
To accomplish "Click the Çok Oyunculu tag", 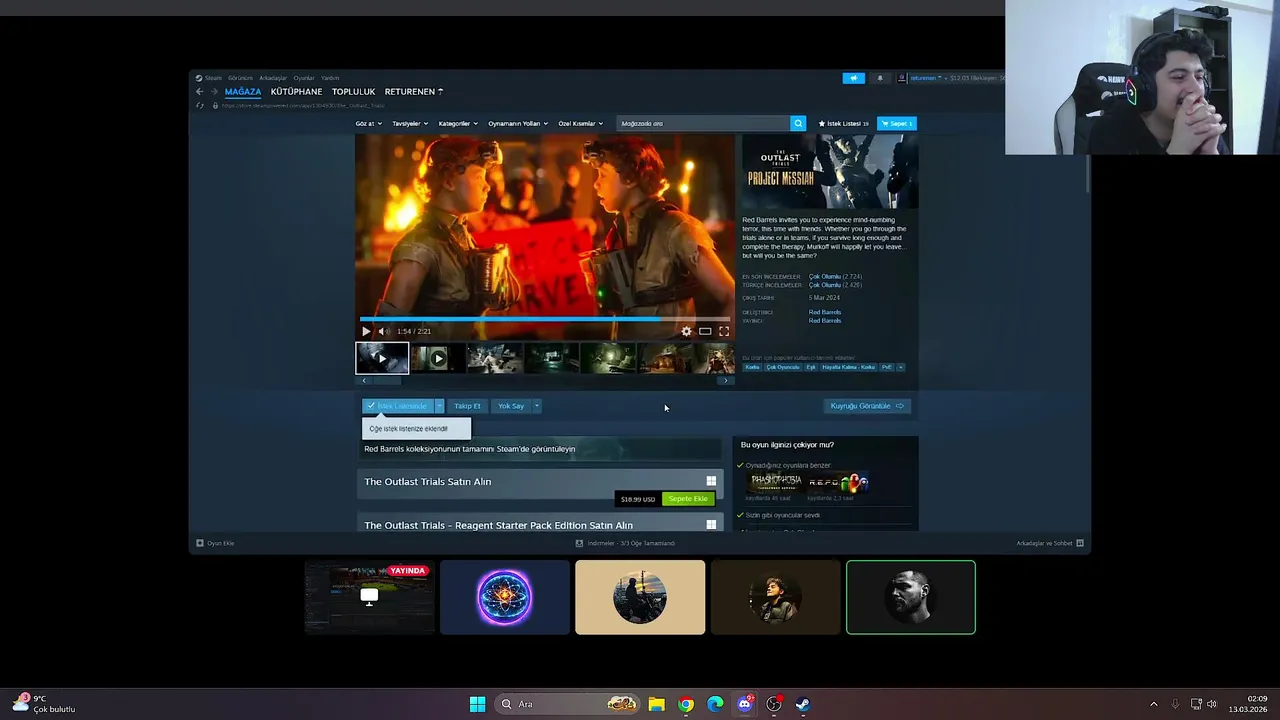I will 783,367.
